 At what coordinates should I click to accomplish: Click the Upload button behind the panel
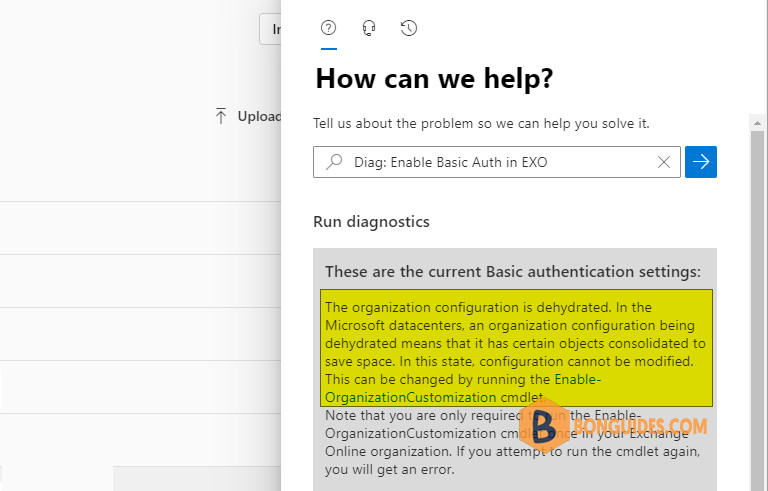[x=248, y=116]
